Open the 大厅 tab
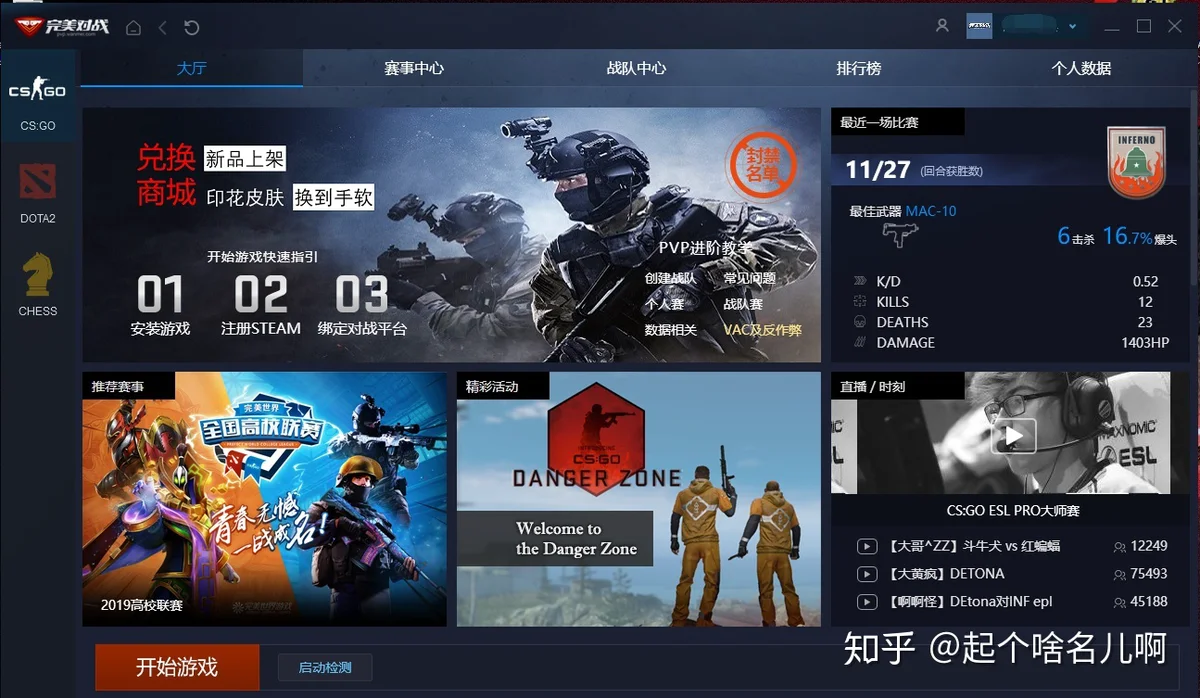This screenshot has height=698, width=1200. 191,68
